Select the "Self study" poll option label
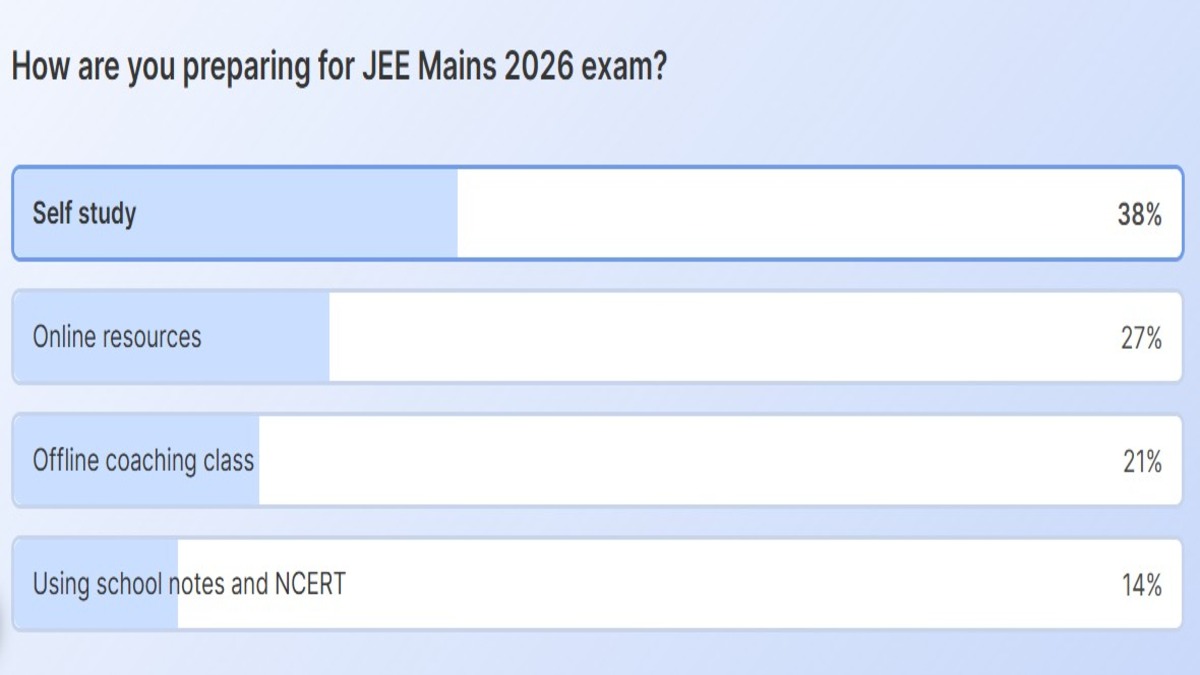Screen dimensions: 1200x675 tap(84, 213)
